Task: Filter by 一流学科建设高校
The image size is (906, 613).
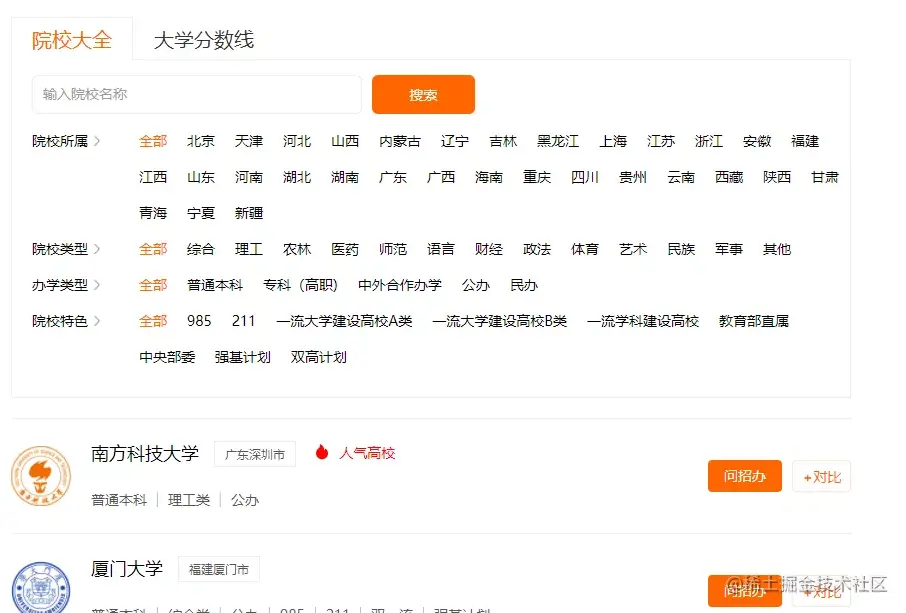Action: 643,321
